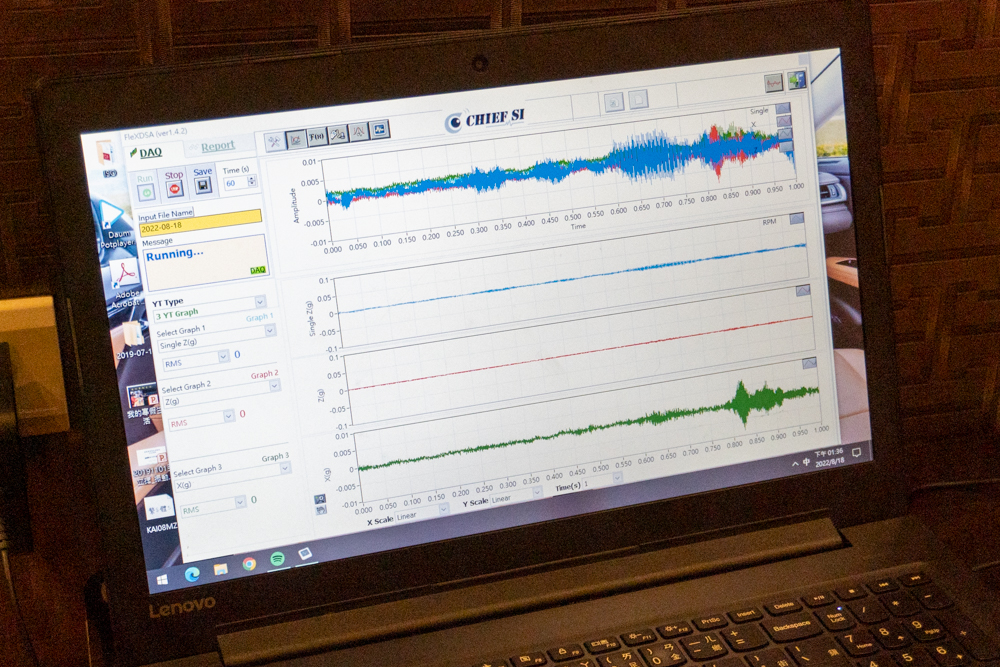1000x667 pixels.
Task: Select the blue waveform monitor toolbar icon
Action: [x=380, y=129]
